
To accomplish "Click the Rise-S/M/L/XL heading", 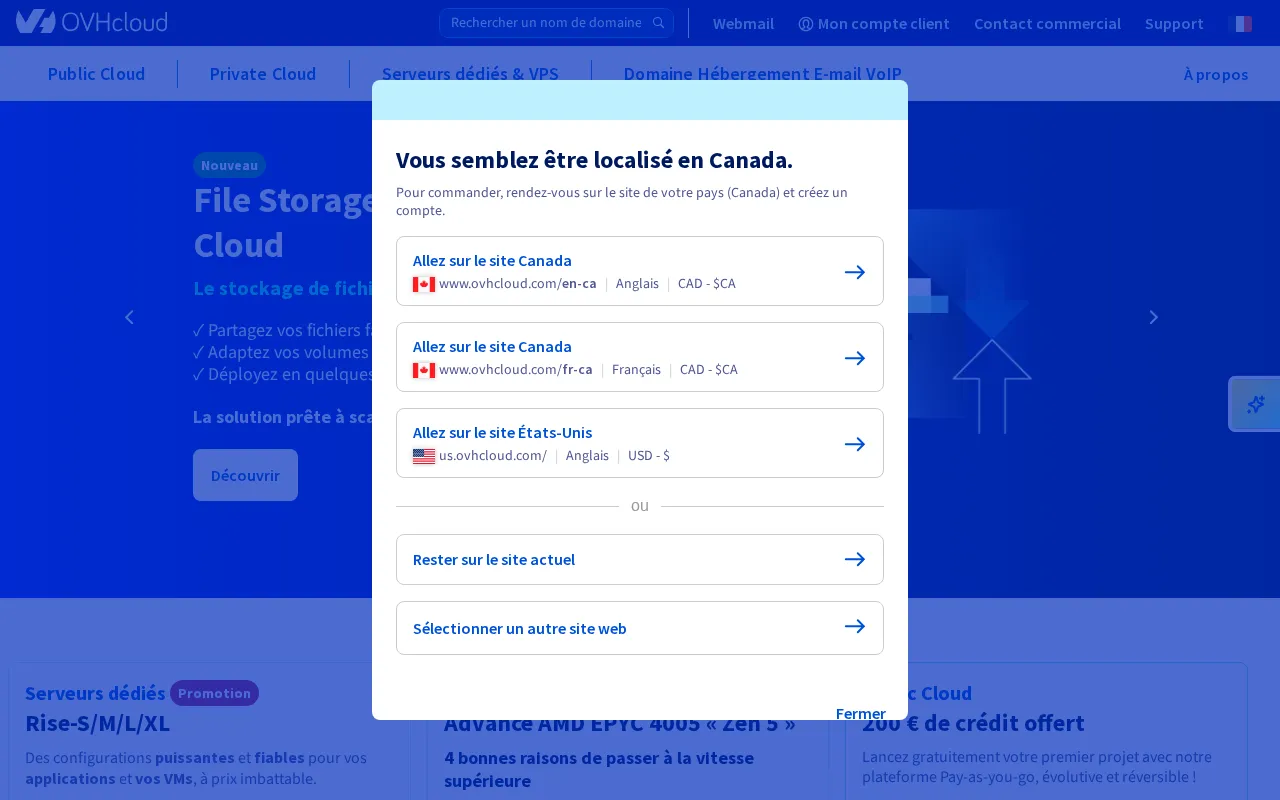I will (98, 723).
